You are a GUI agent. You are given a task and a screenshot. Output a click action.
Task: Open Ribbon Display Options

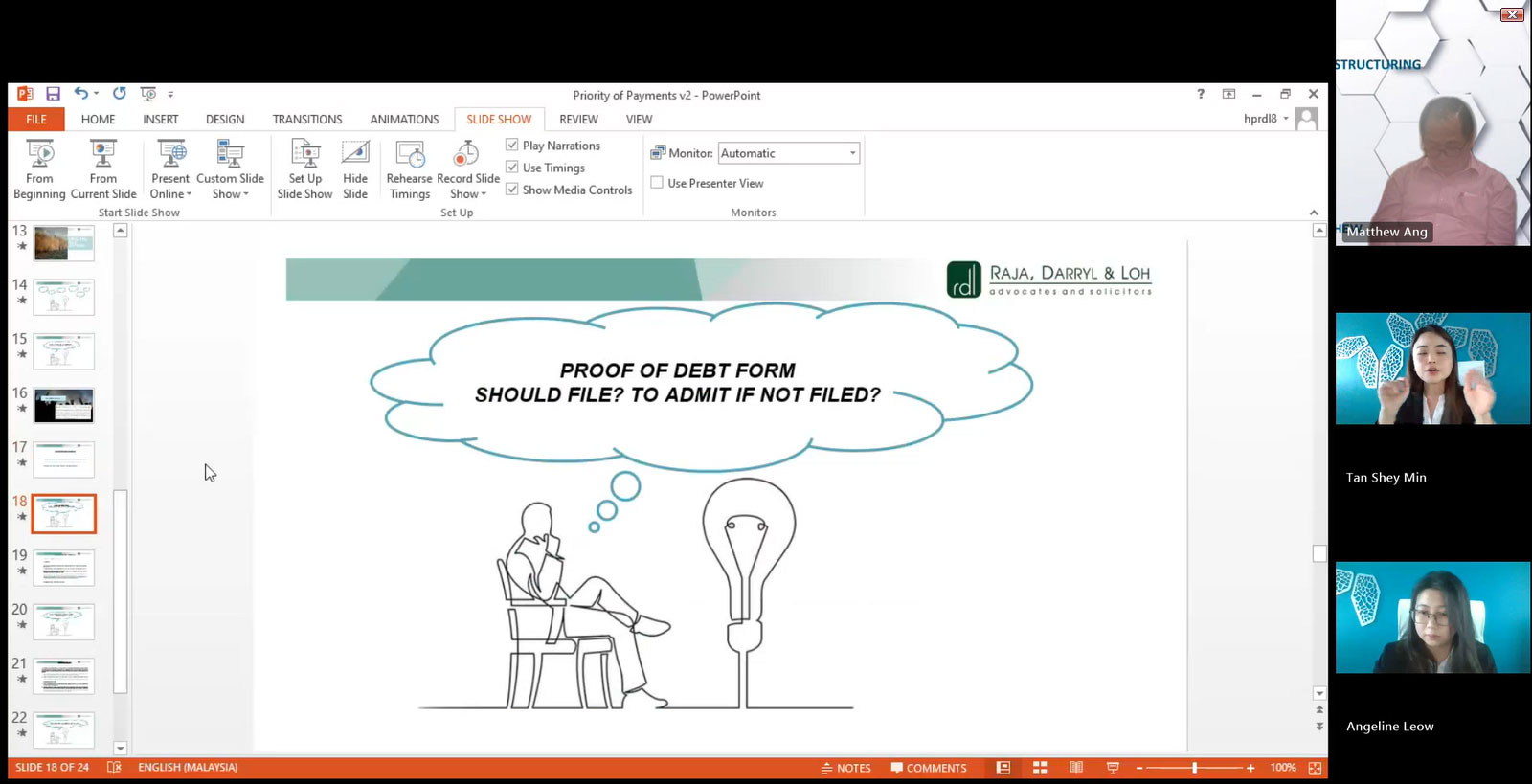click(1228, 94)
